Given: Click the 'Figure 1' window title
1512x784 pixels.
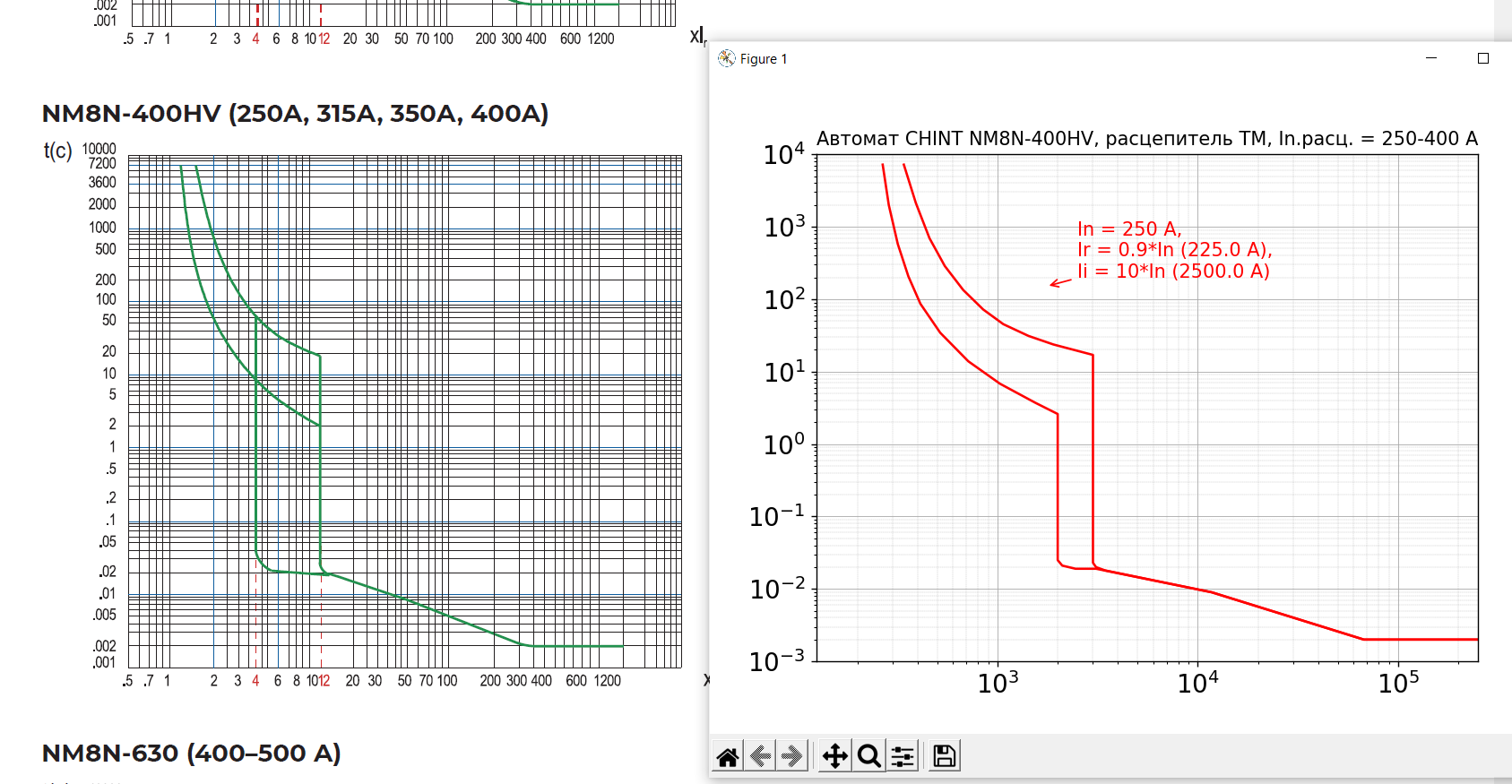Looking at the screenshot, I should 764,59.
